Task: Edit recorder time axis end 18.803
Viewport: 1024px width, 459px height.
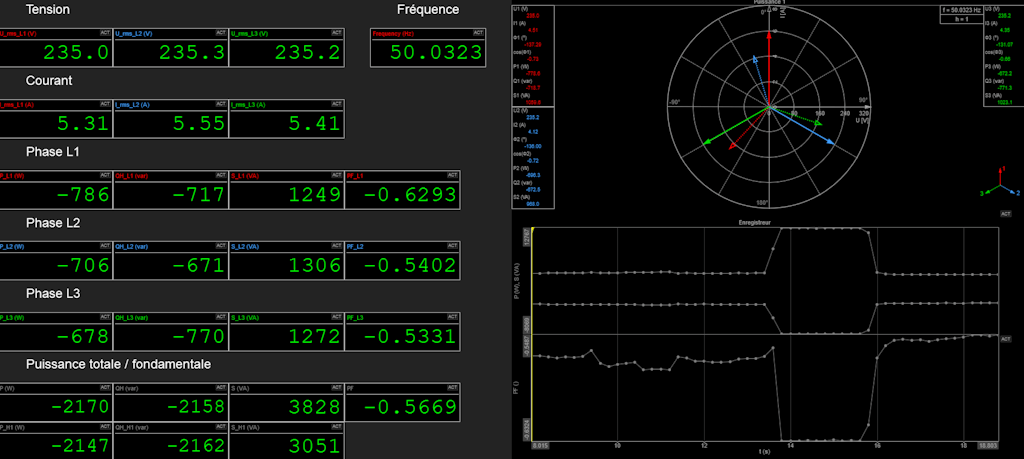Action: (x=990, y=446)
